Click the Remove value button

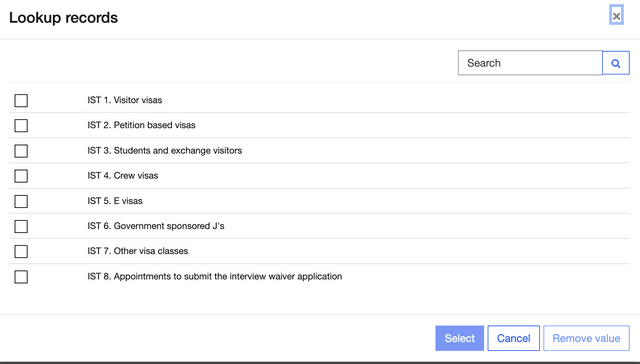[x=586, y=338]
